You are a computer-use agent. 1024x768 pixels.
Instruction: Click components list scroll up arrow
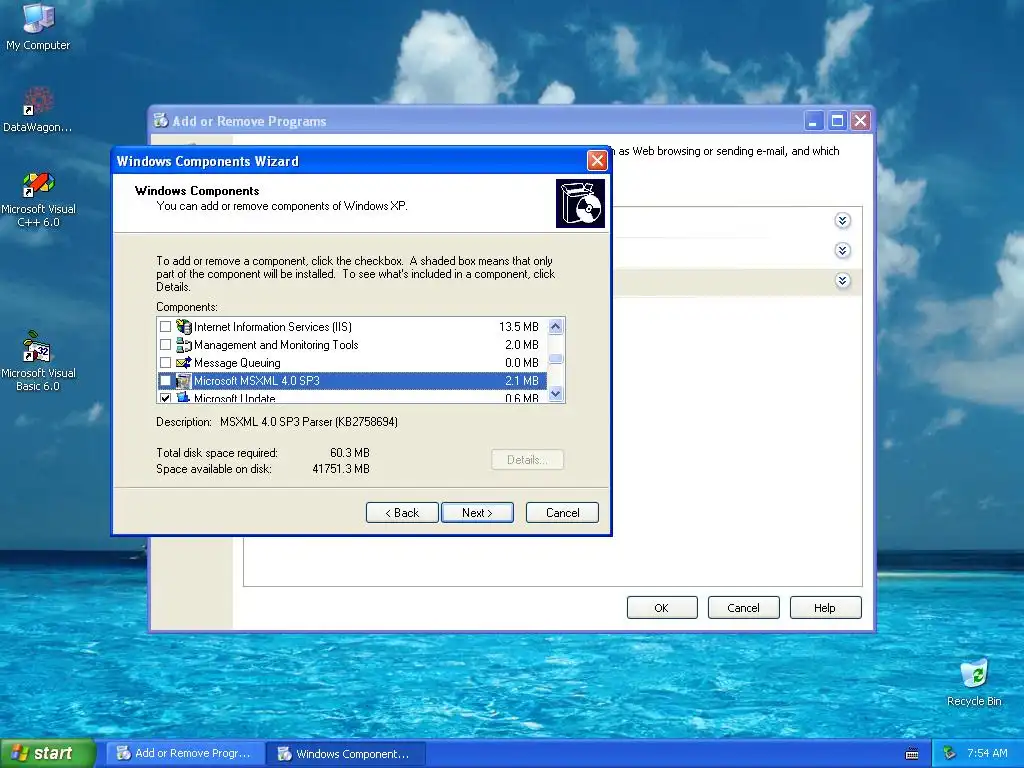point(556,326)
